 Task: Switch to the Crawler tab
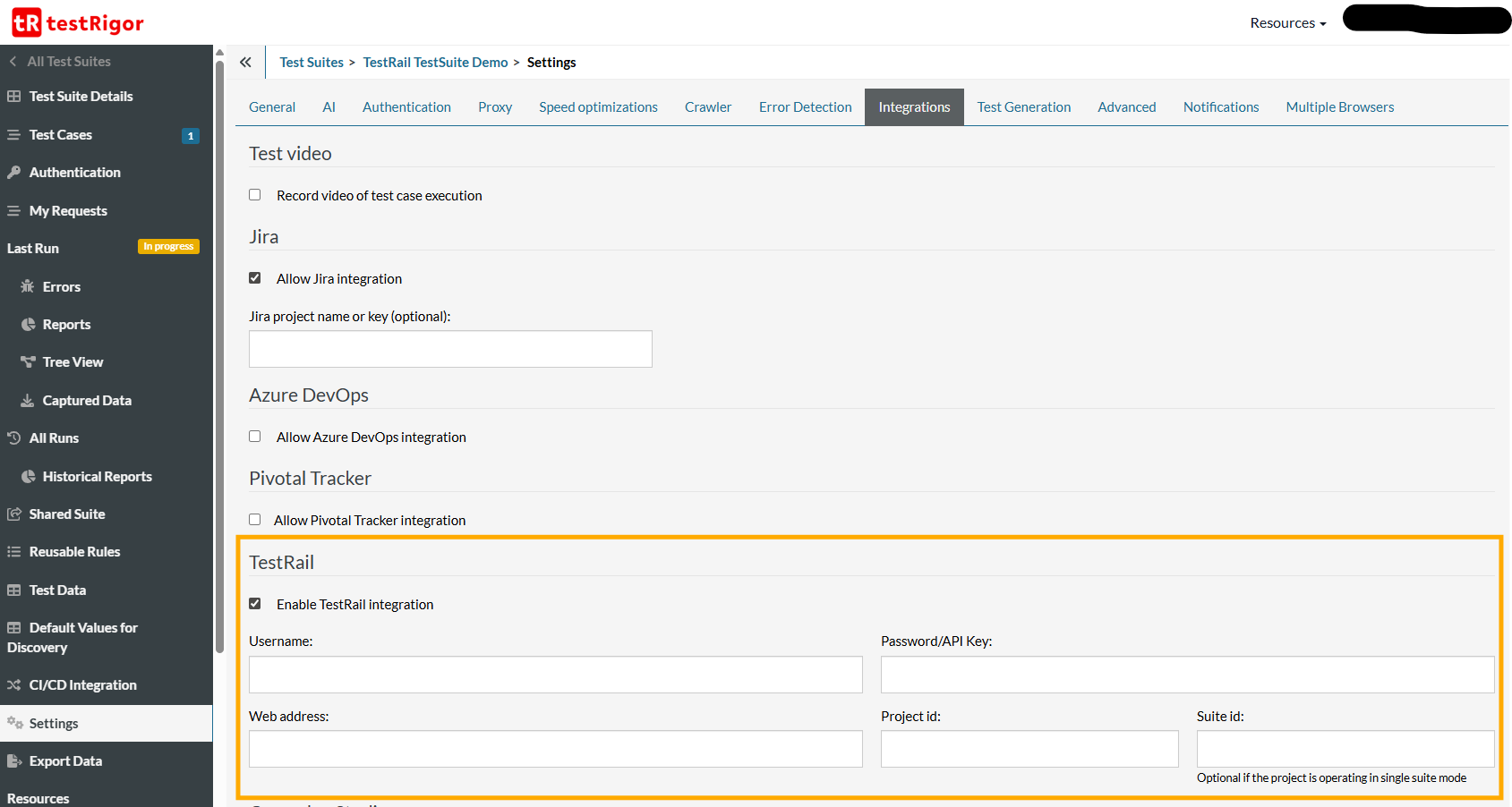point(708,107)
